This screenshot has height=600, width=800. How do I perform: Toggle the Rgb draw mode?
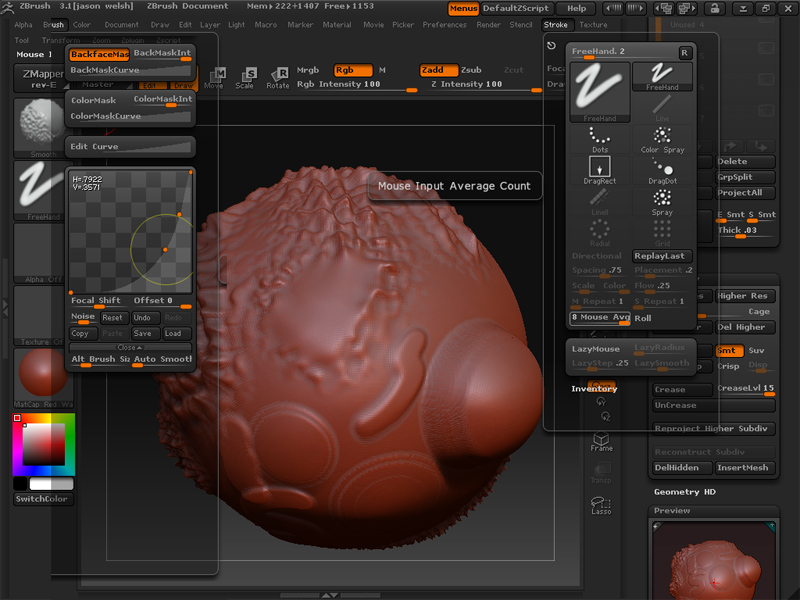[353, 70]
